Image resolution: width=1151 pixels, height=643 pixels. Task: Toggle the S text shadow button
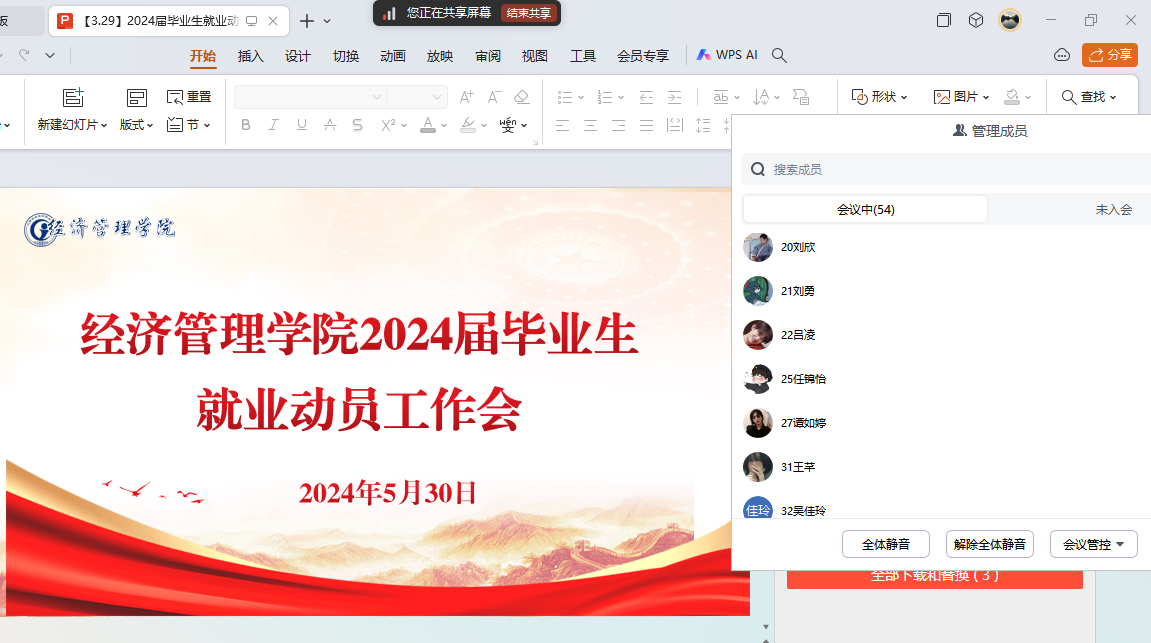357,125
